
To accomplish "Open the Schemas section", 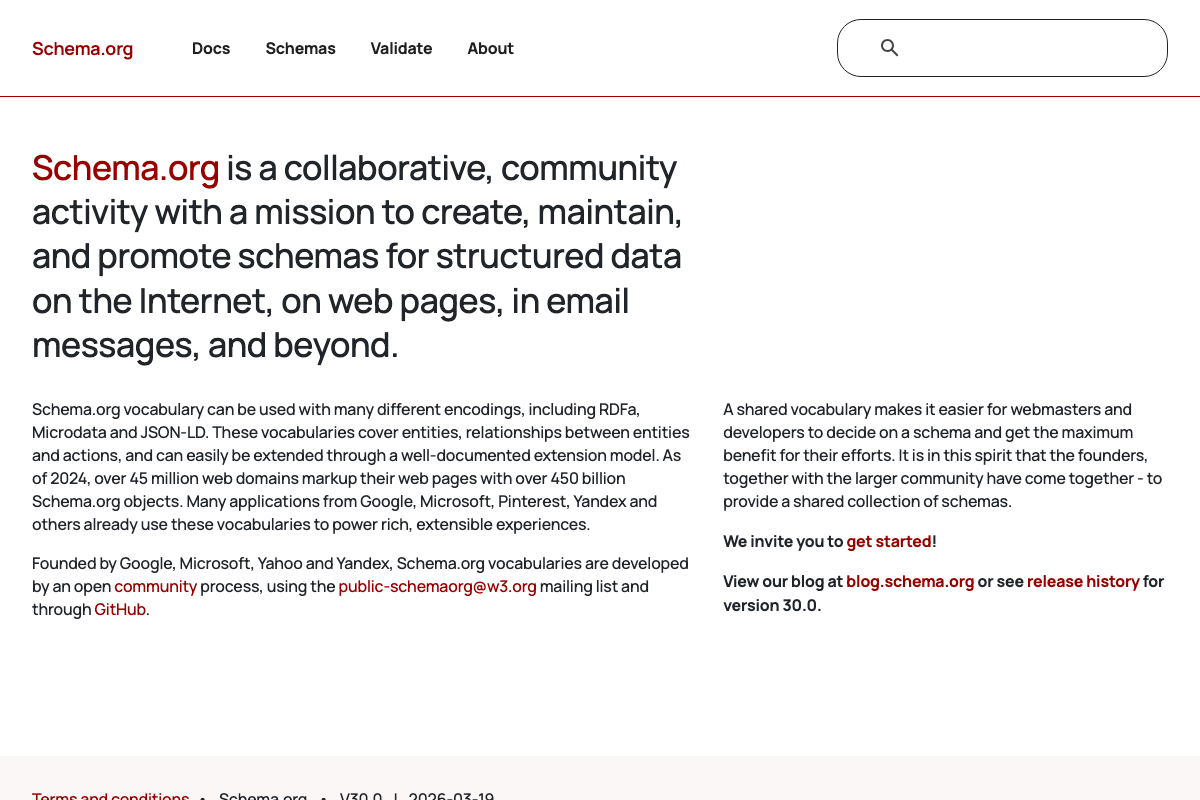I will (x=300, y=48).
